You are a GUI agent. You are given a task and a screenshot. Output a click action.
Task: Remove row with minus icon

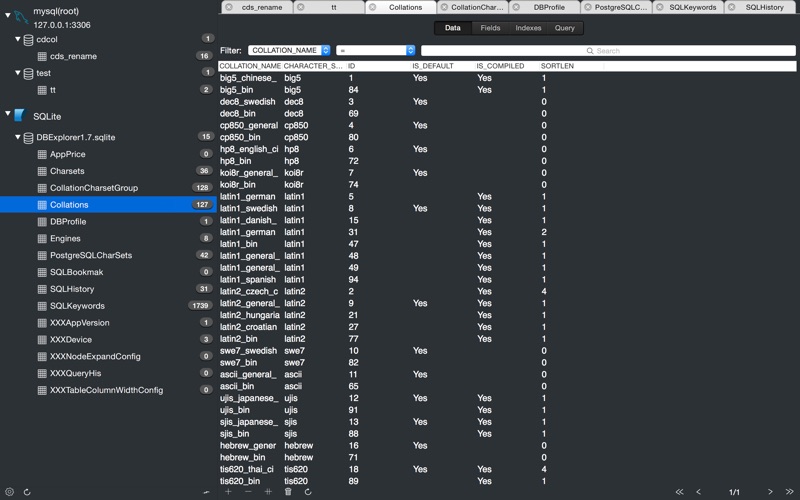point(248,491)
